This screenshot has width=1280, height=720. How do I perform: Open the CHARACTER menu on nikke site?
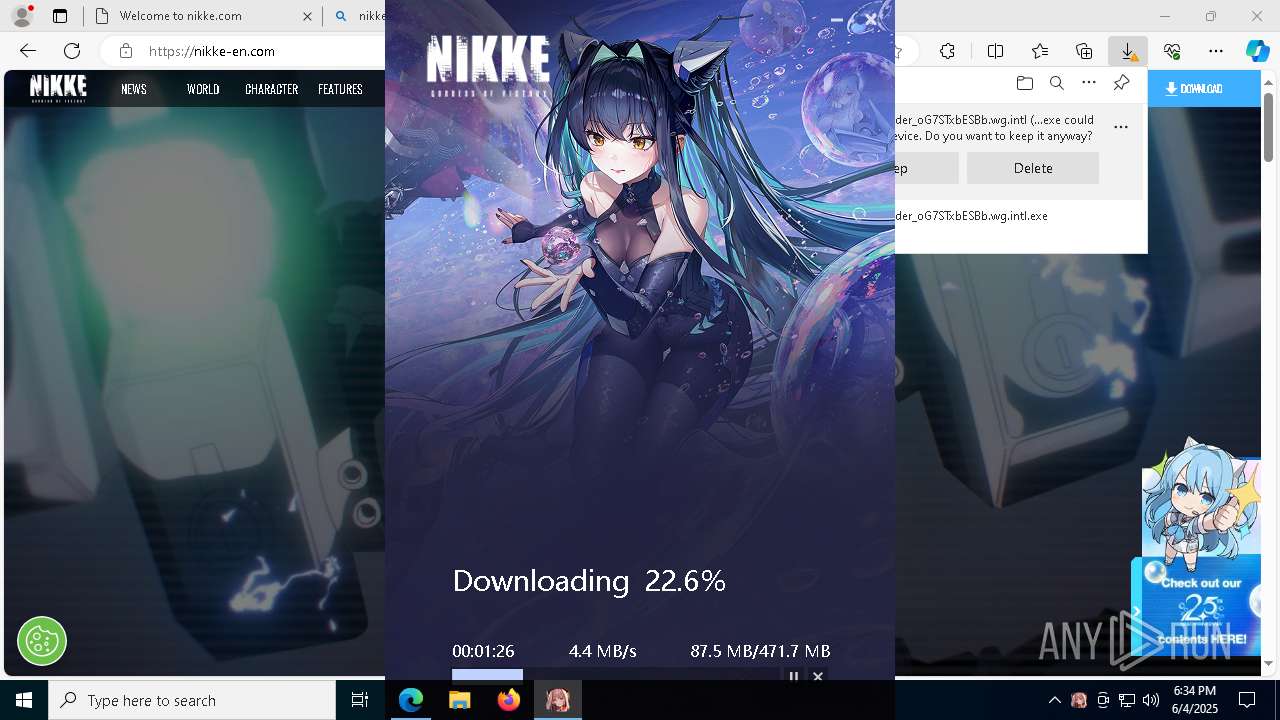point(272,89)
